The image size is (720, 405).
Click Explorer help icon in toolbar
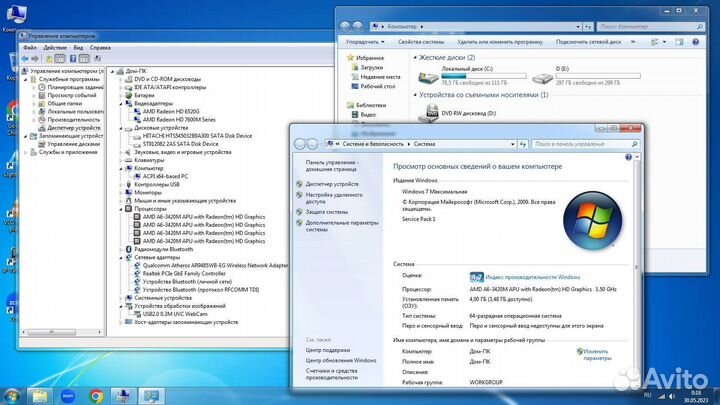[695, 42]
